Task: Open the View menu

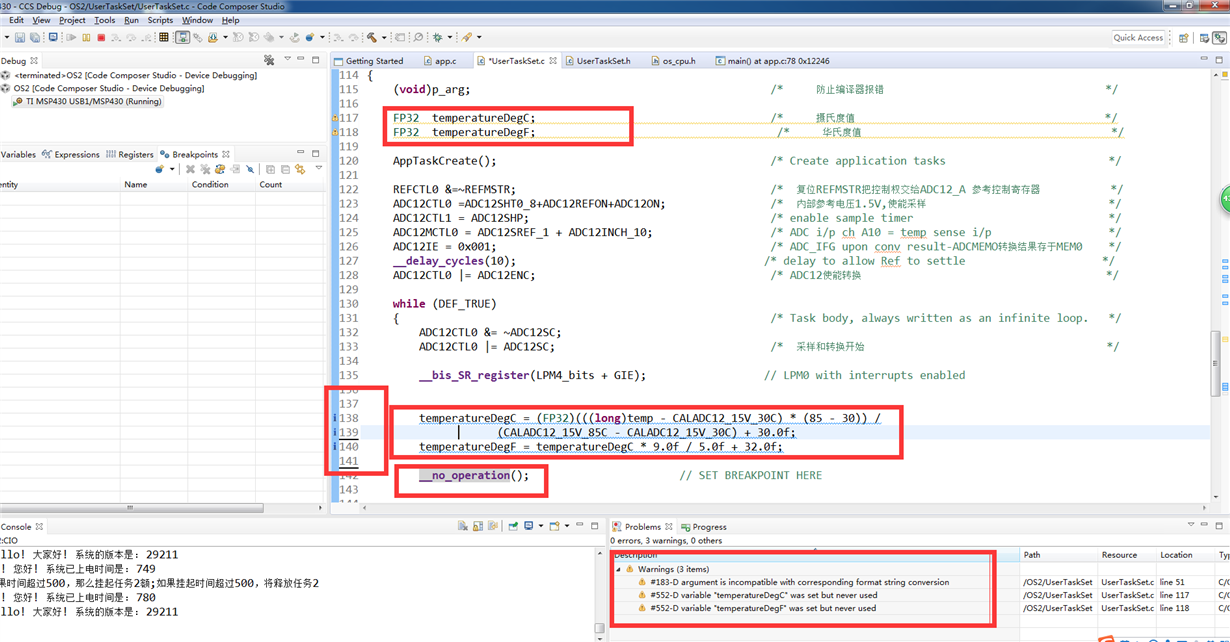Action: [x=41, y=20]
